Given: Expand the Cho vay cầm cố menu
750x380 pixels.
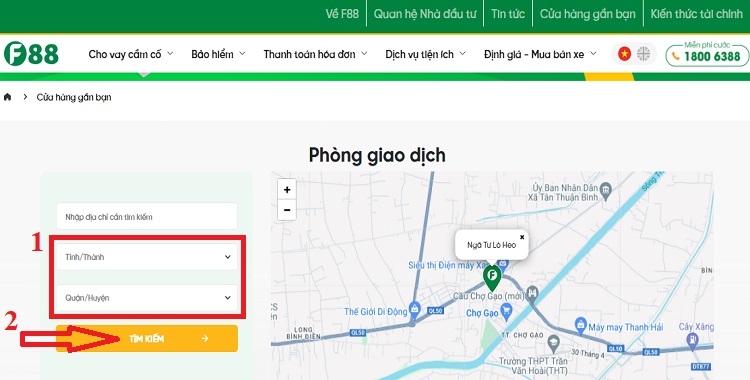Looking at the screenshot, I should click(x=131, y=54).
